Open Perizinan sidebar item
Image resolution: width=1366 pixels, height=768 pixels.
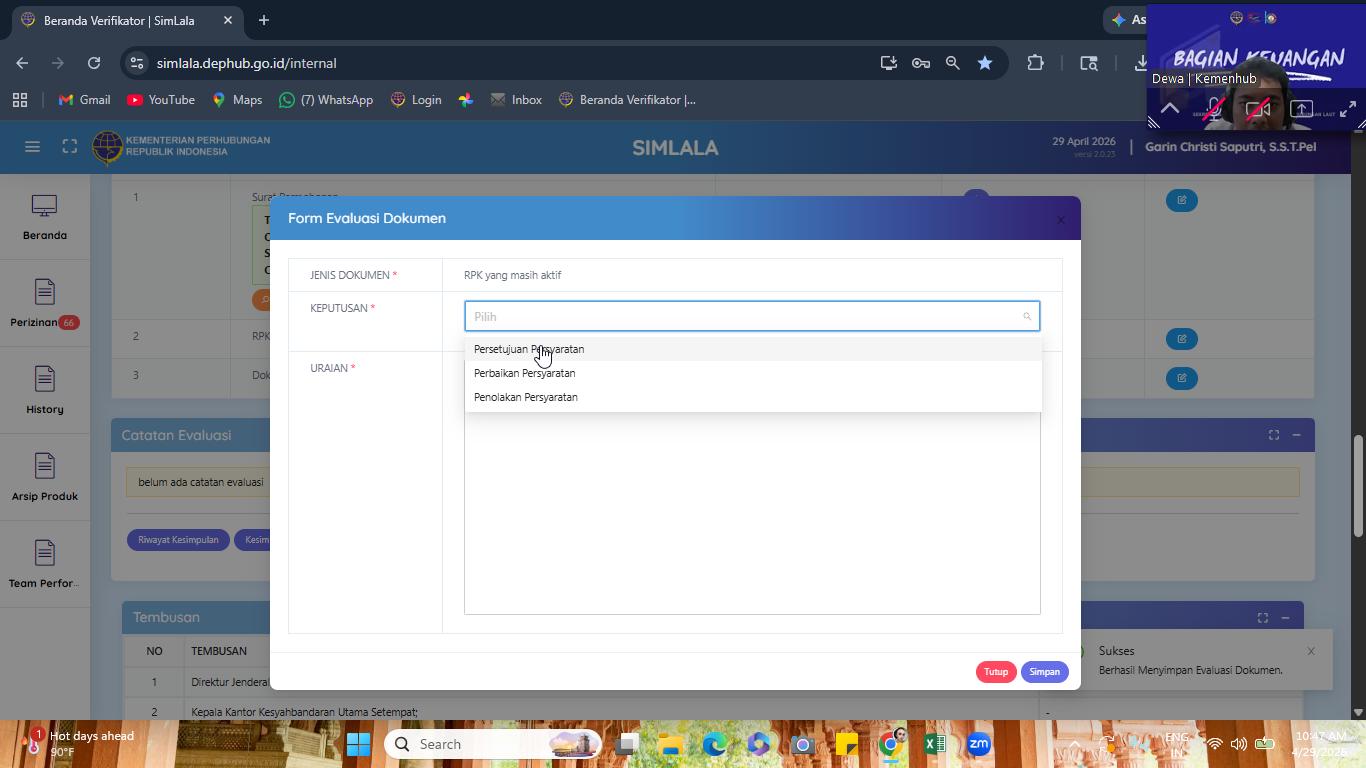pos(45,305)
